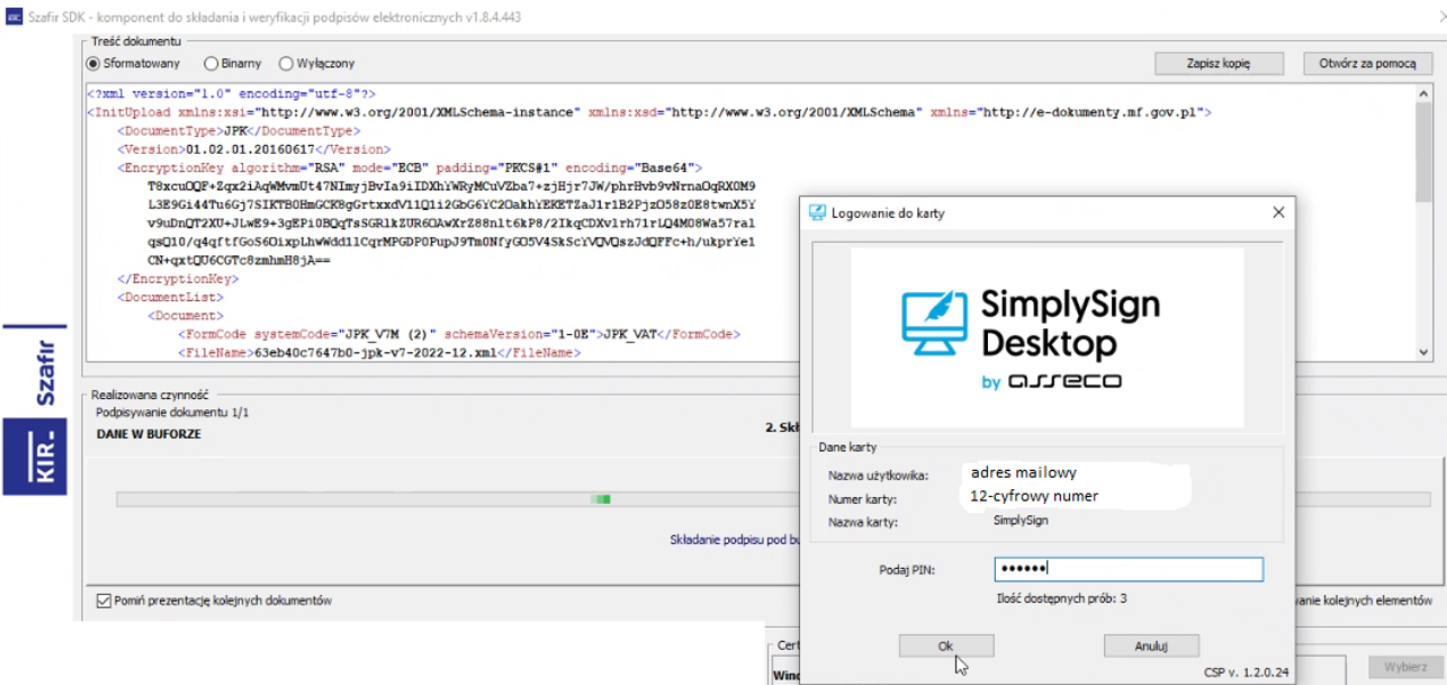The image size is (1447, 685).
Task: Confirm PIN with the Ok button
Action: coord(946,646)
